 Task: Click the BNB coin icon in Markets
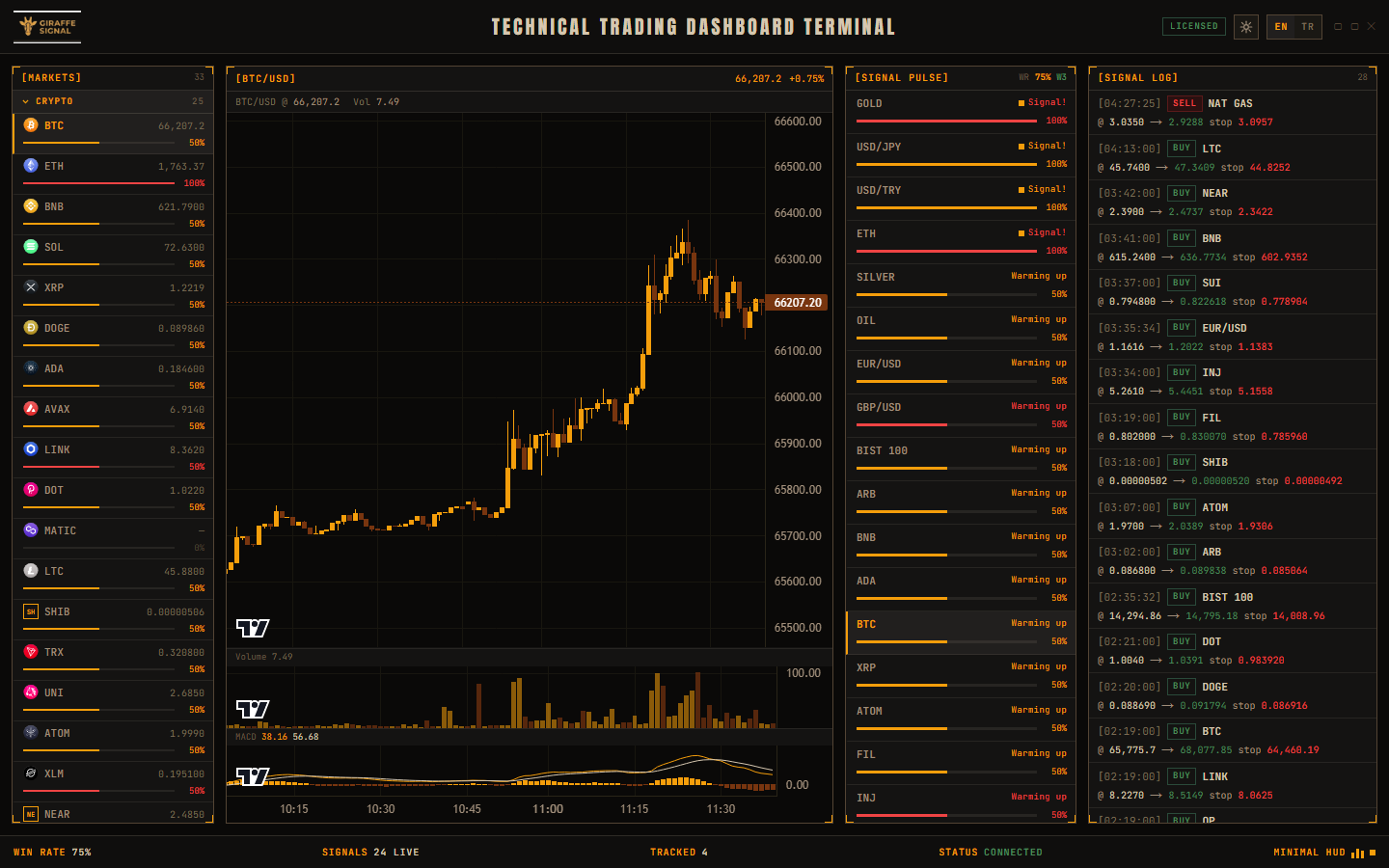pyautogui.click(x=31, y=206)
